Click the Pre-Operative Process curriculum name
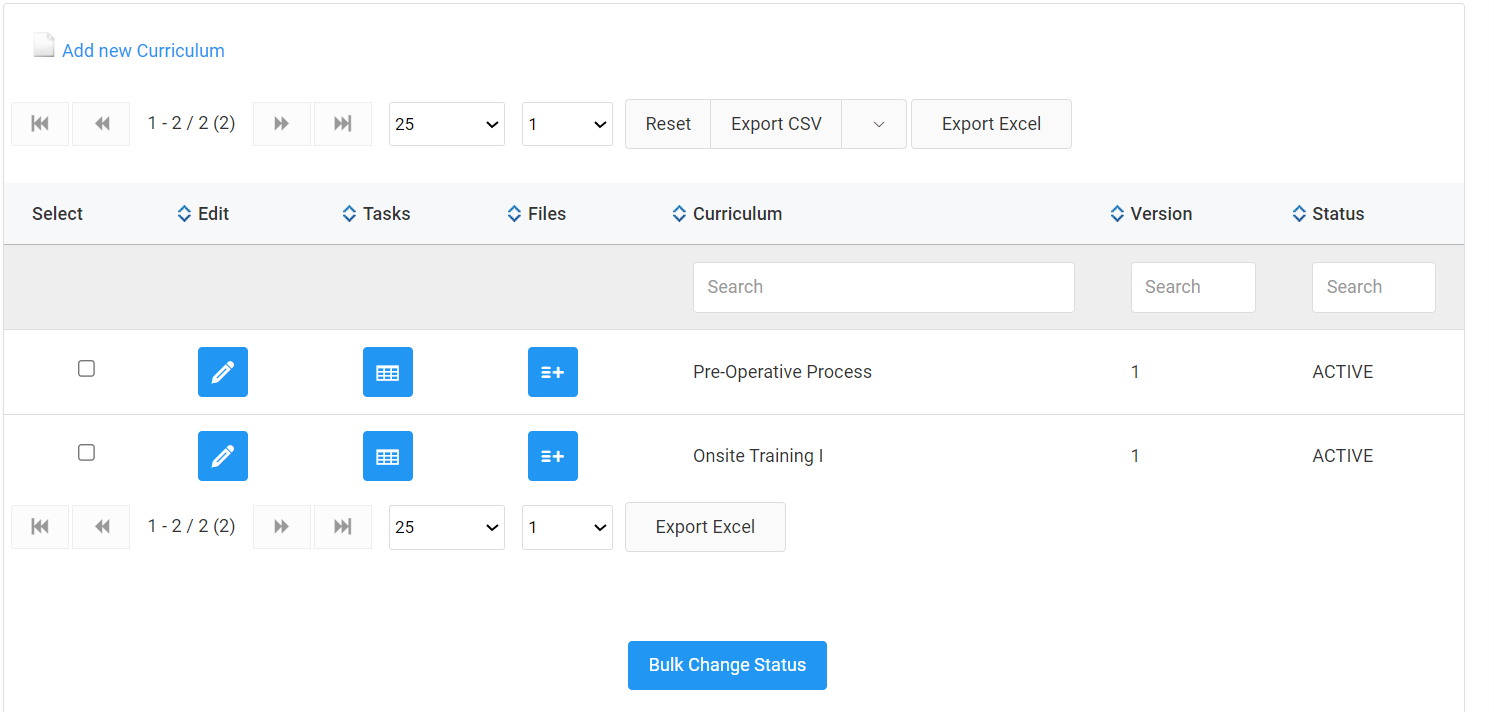 coord(782,372)
